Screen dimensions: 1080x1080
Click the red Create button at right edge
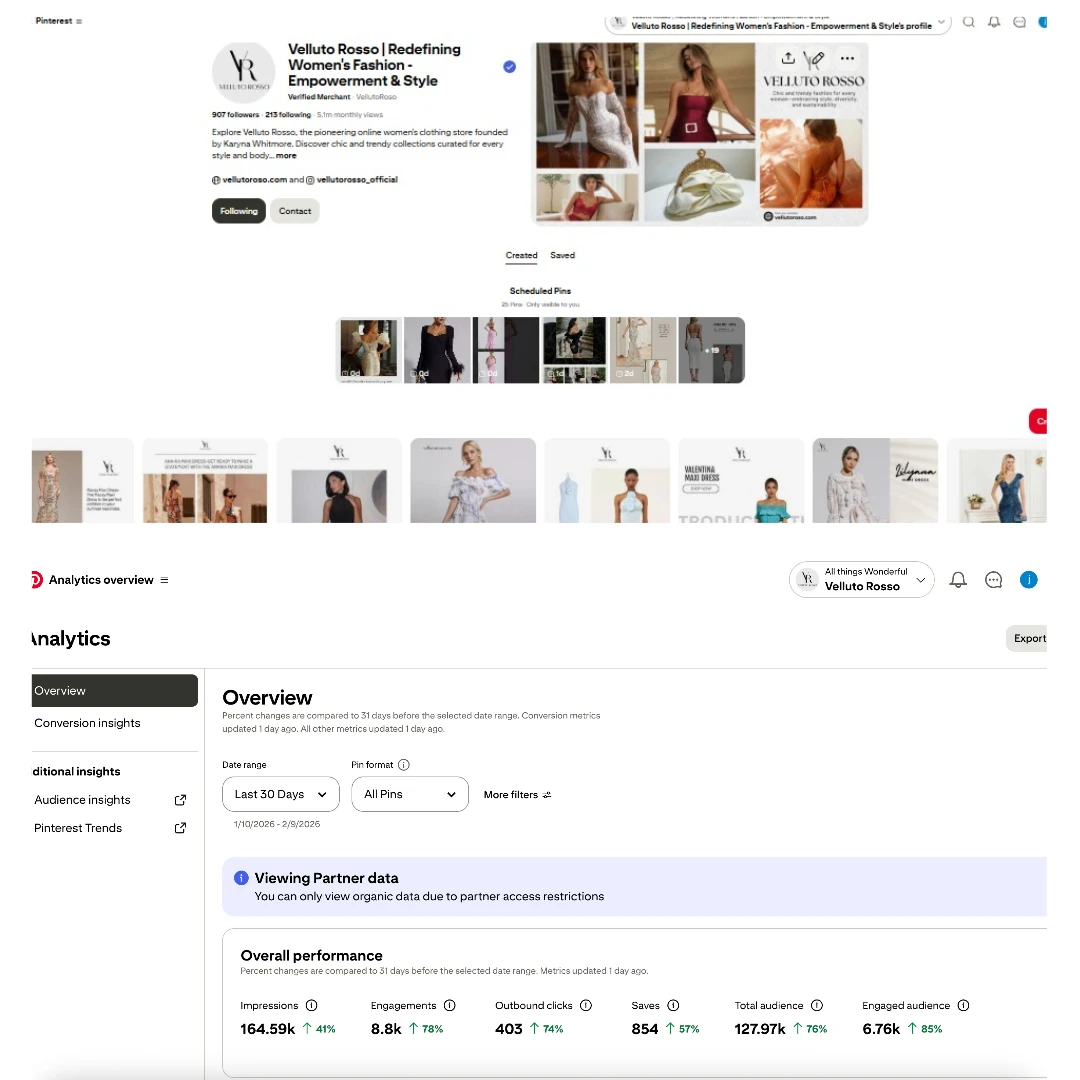click(1038, 421)
